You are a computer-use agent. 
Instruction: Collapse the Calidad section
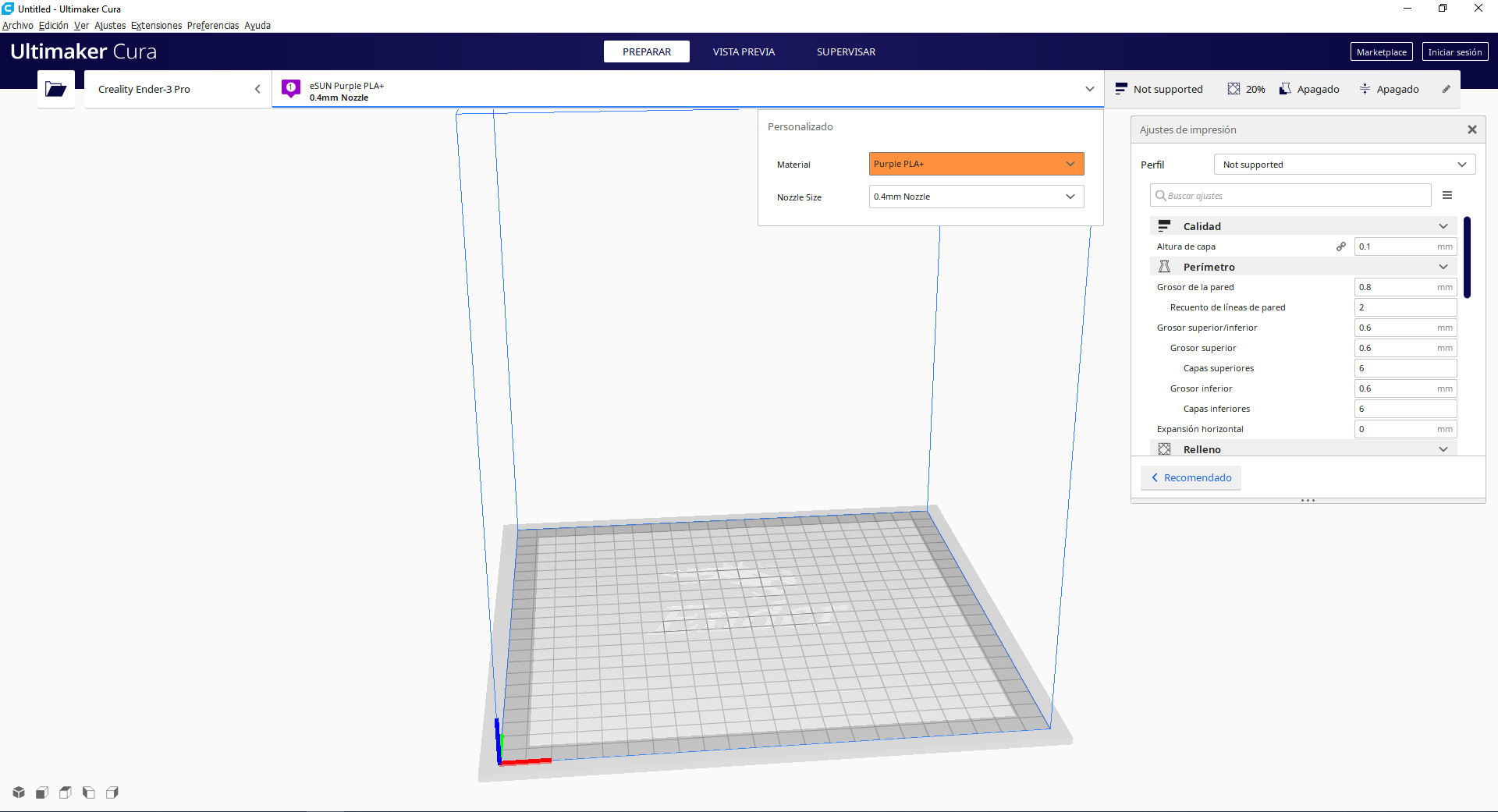1443,226
